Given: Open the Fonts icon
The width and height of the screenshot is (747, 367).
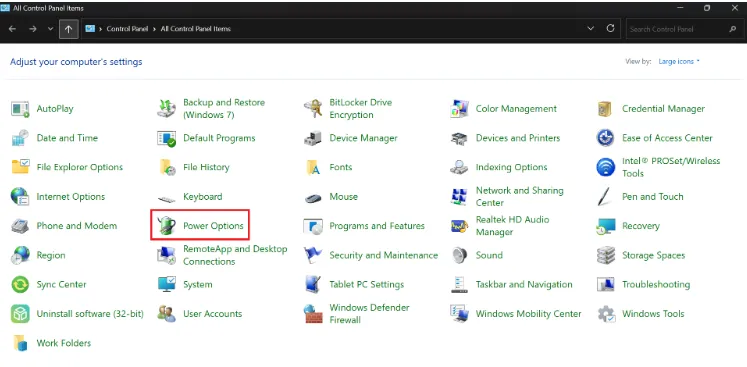Looking at the screenshot, I should pos(313,167).
